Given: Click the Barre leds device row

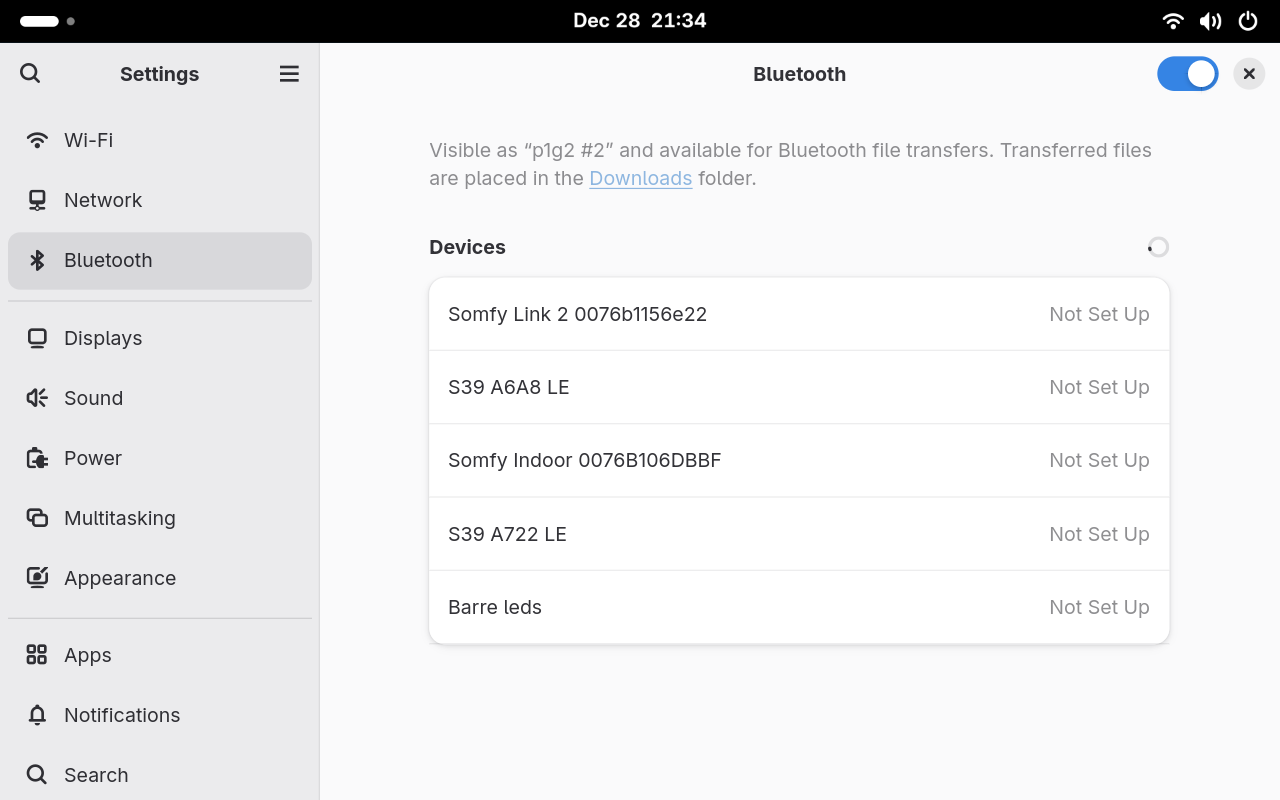Looking at the screenshot, I should [798, 607].
